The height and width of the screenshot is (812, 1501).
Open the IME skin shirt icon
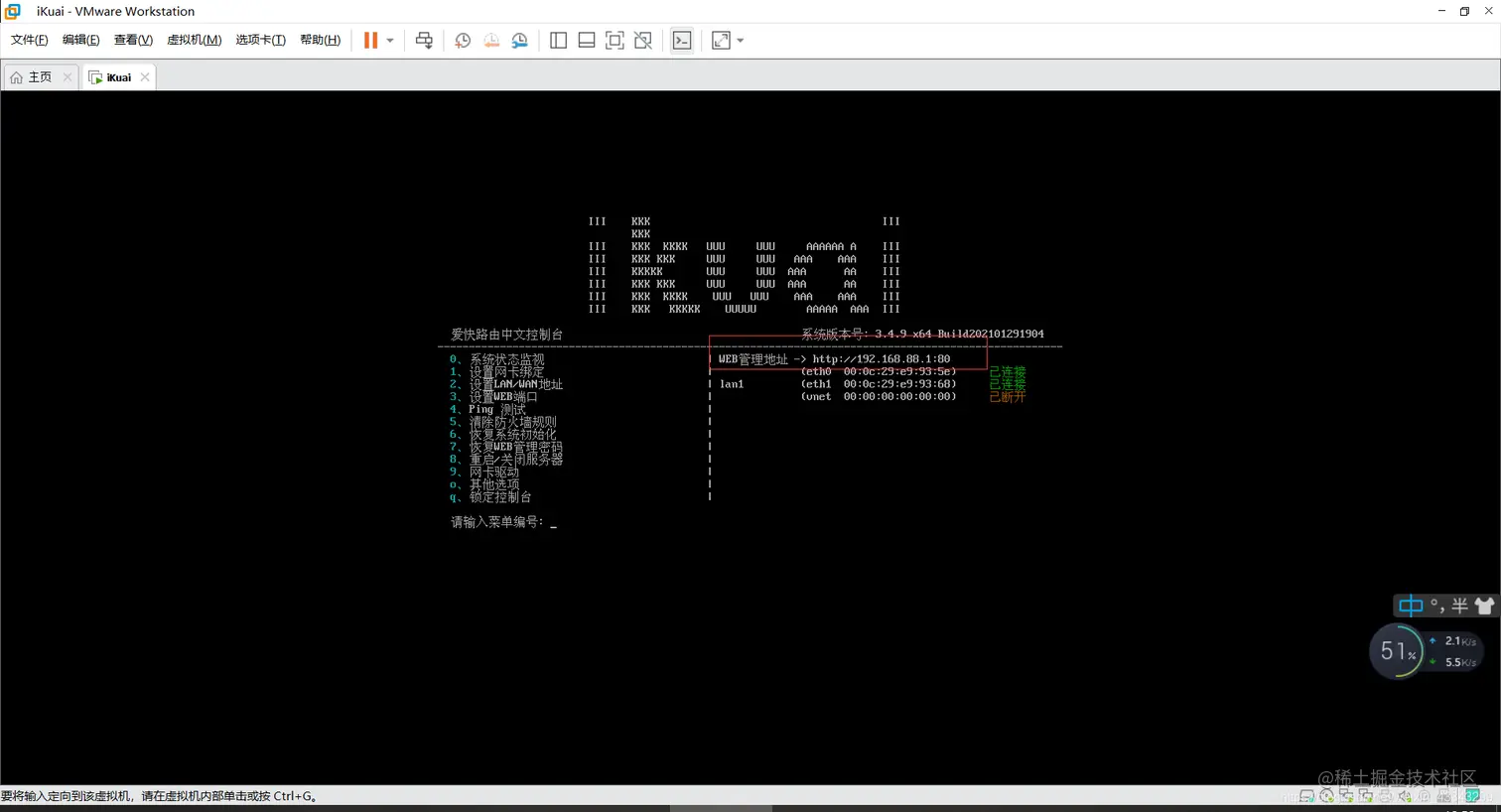pos(1484,606)
